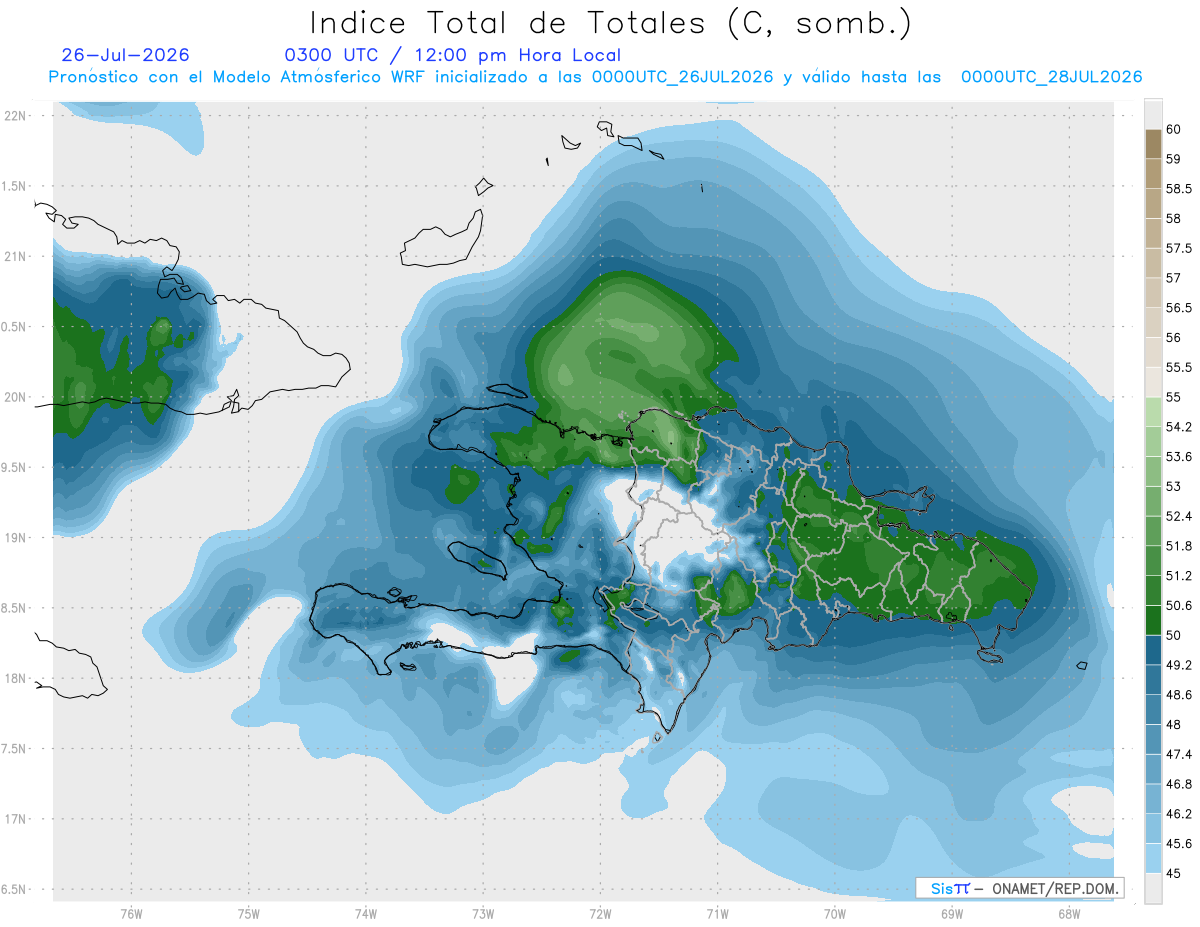
Task: Click the dark brown swatch between 59 and 60
Action: tap(1153, 144)
